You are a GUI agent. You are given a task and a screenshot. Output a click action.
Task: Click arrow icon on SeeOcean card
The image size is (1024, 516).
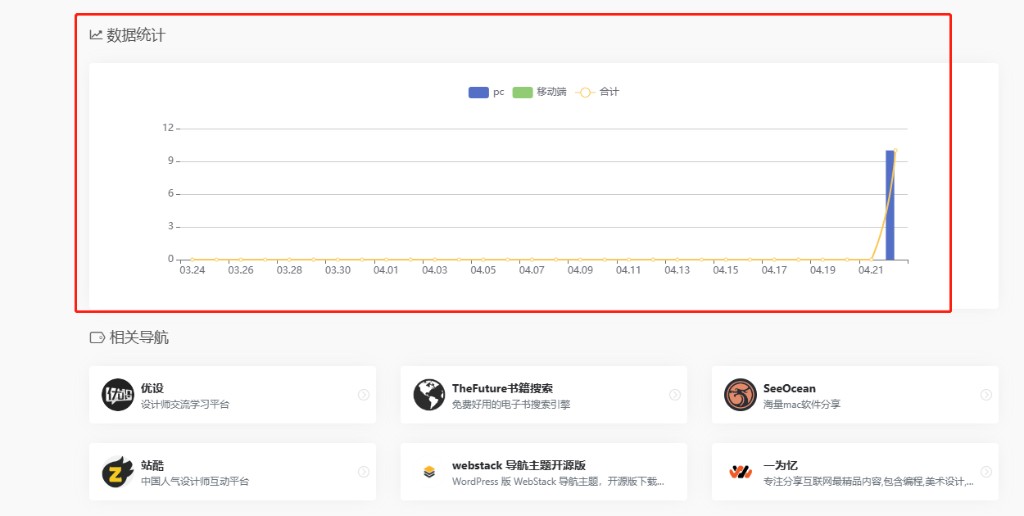click(x=986, y=395)
